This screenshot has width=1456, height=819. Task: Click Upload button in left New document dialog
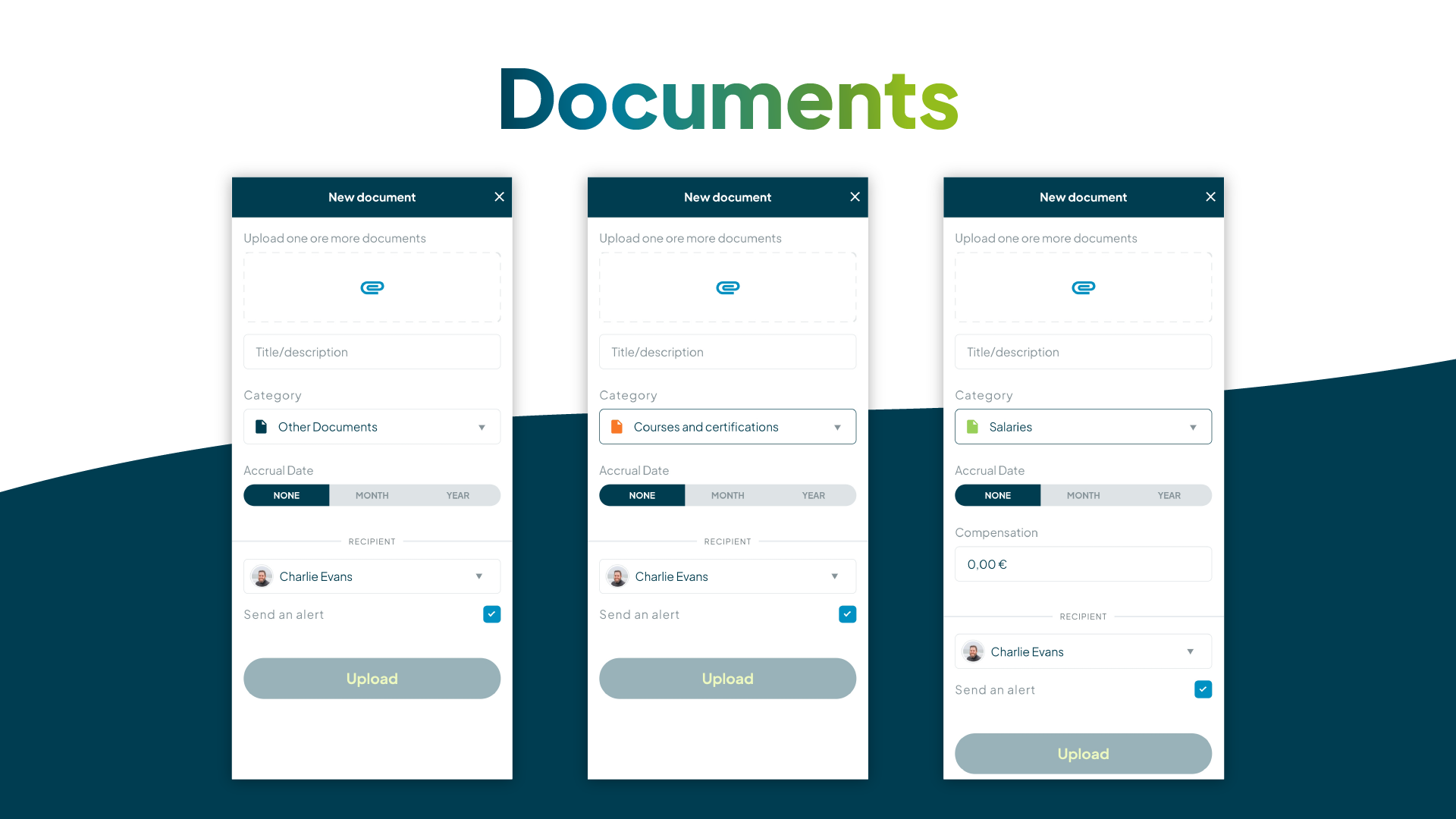pyautogui.click(x=371, y=678)
